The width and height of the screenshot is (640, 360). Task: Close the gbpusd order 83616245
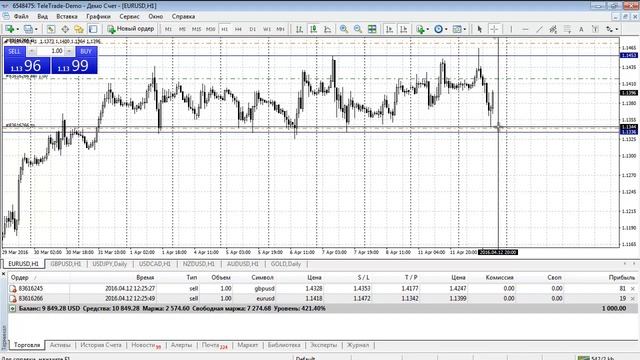click(633, 289)
